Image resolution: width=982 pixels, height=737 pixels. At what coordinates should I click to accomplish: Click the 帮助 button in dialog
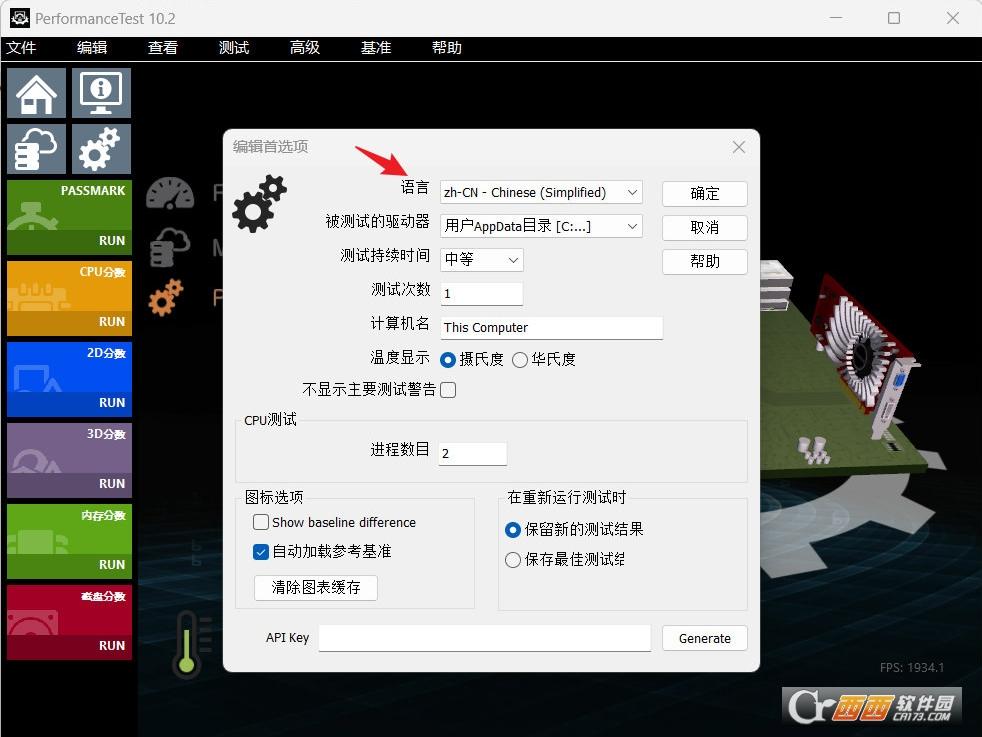[705, 261]
